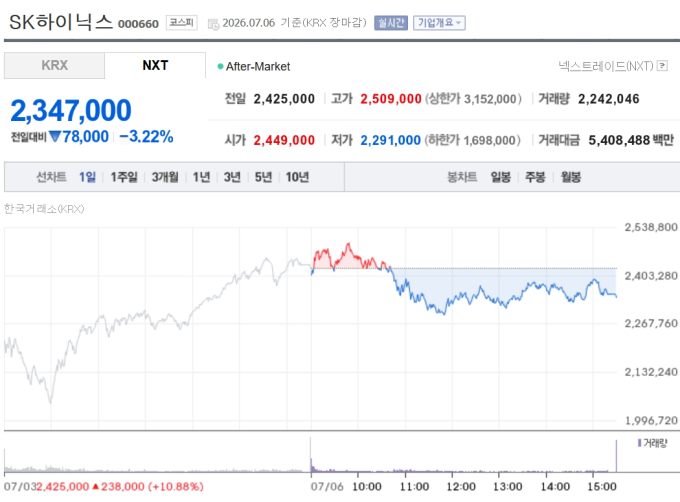Click the green After-Market status dot
680x502 pixels.
point(220,67)
